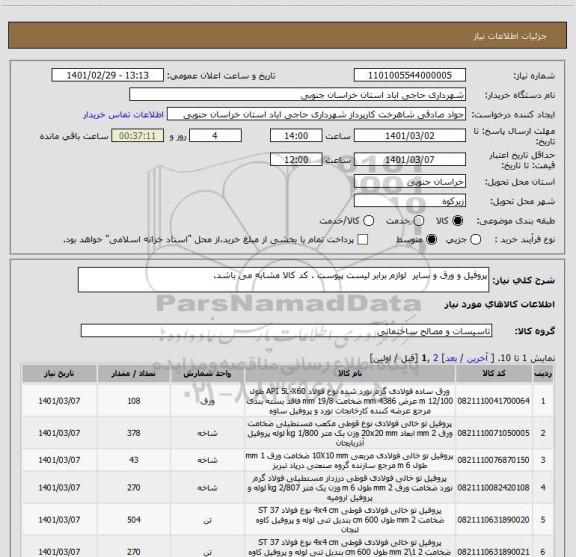
Task: Select the کالا radio button
Action: 458,221
